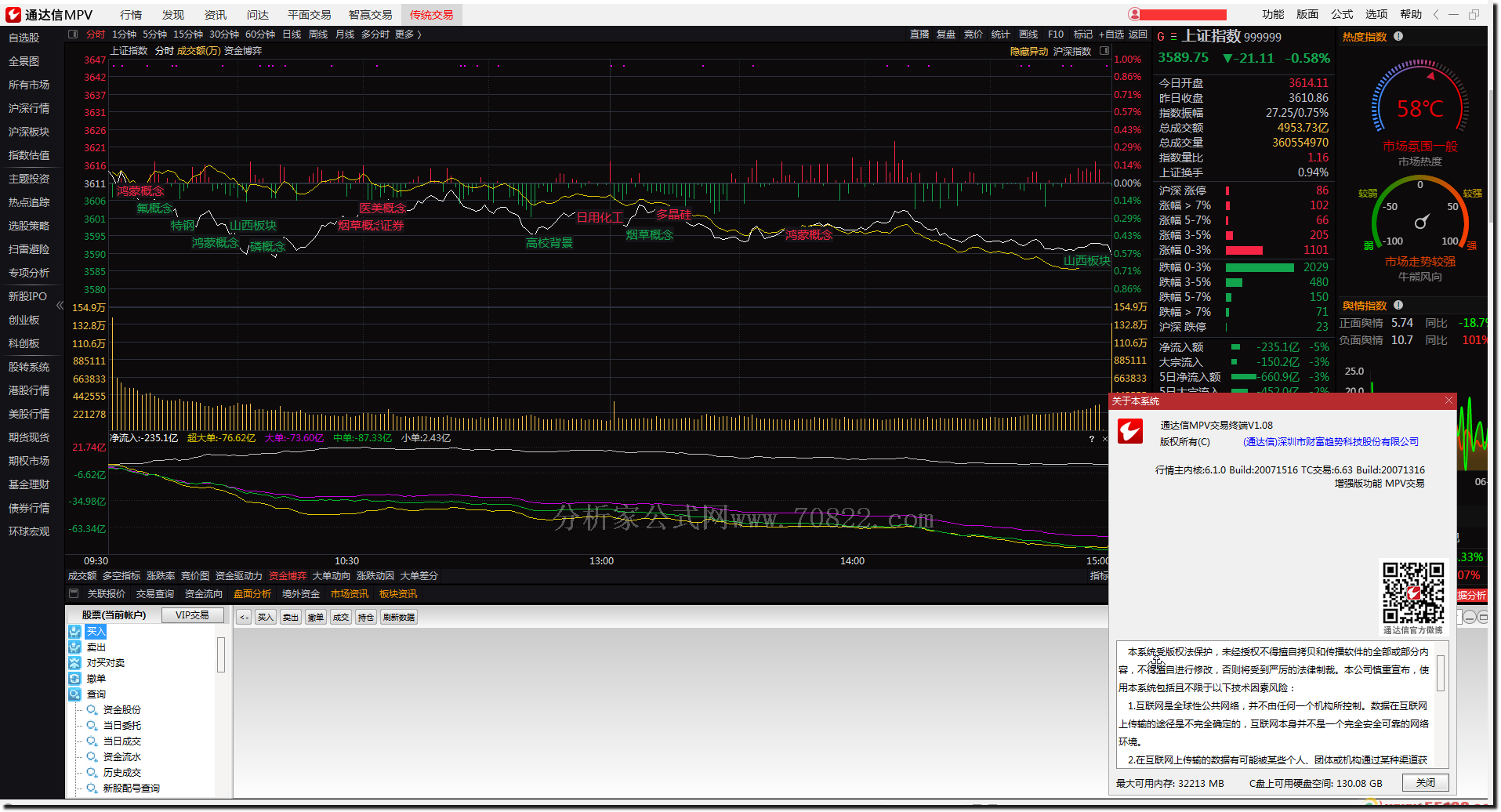Click 环球宏观 in left sidebar
1501x812 pixels.
tap(29, 531)
